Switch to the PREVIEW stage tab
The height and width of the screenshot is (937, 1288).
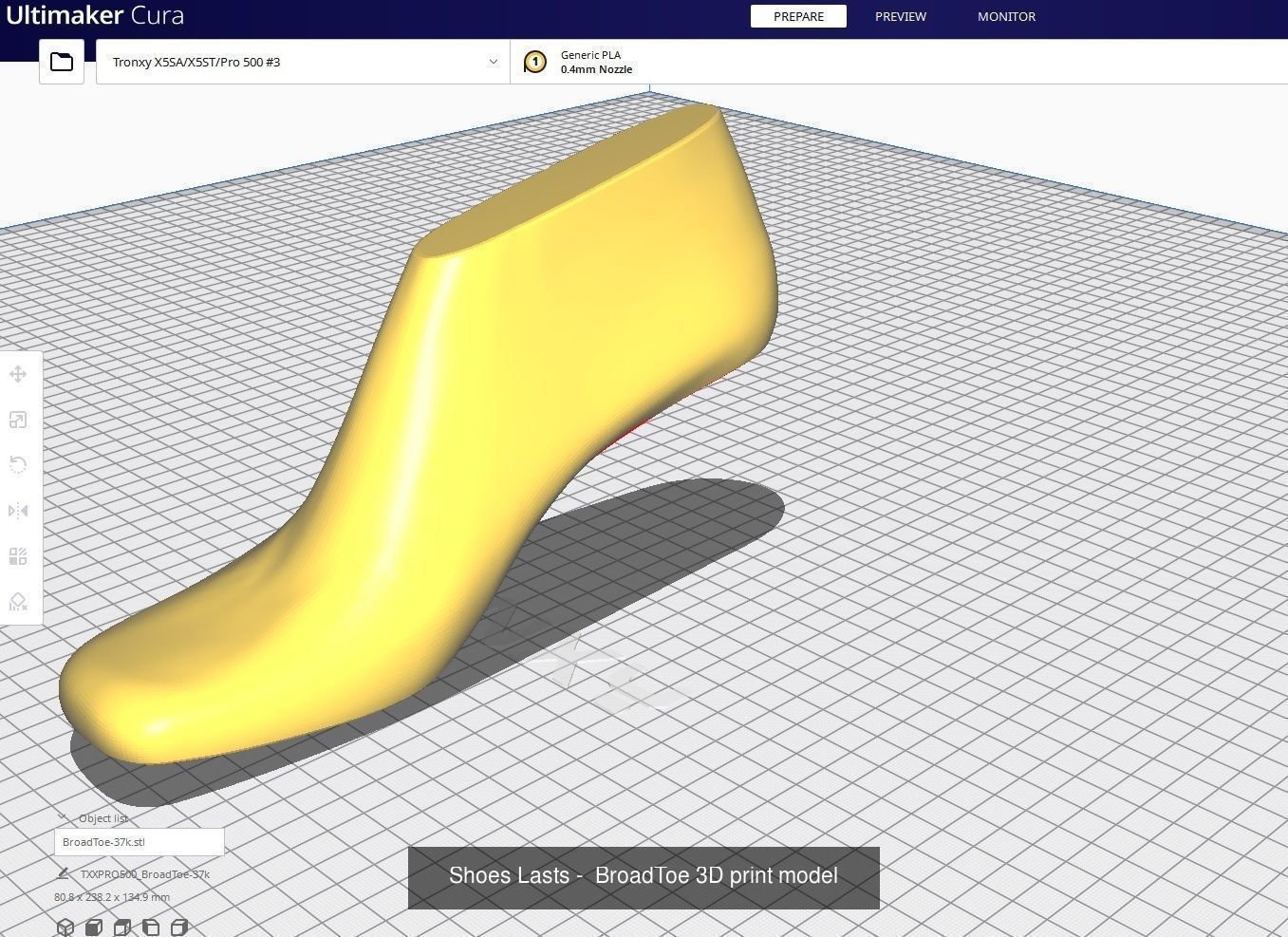(x=901, y=16)
